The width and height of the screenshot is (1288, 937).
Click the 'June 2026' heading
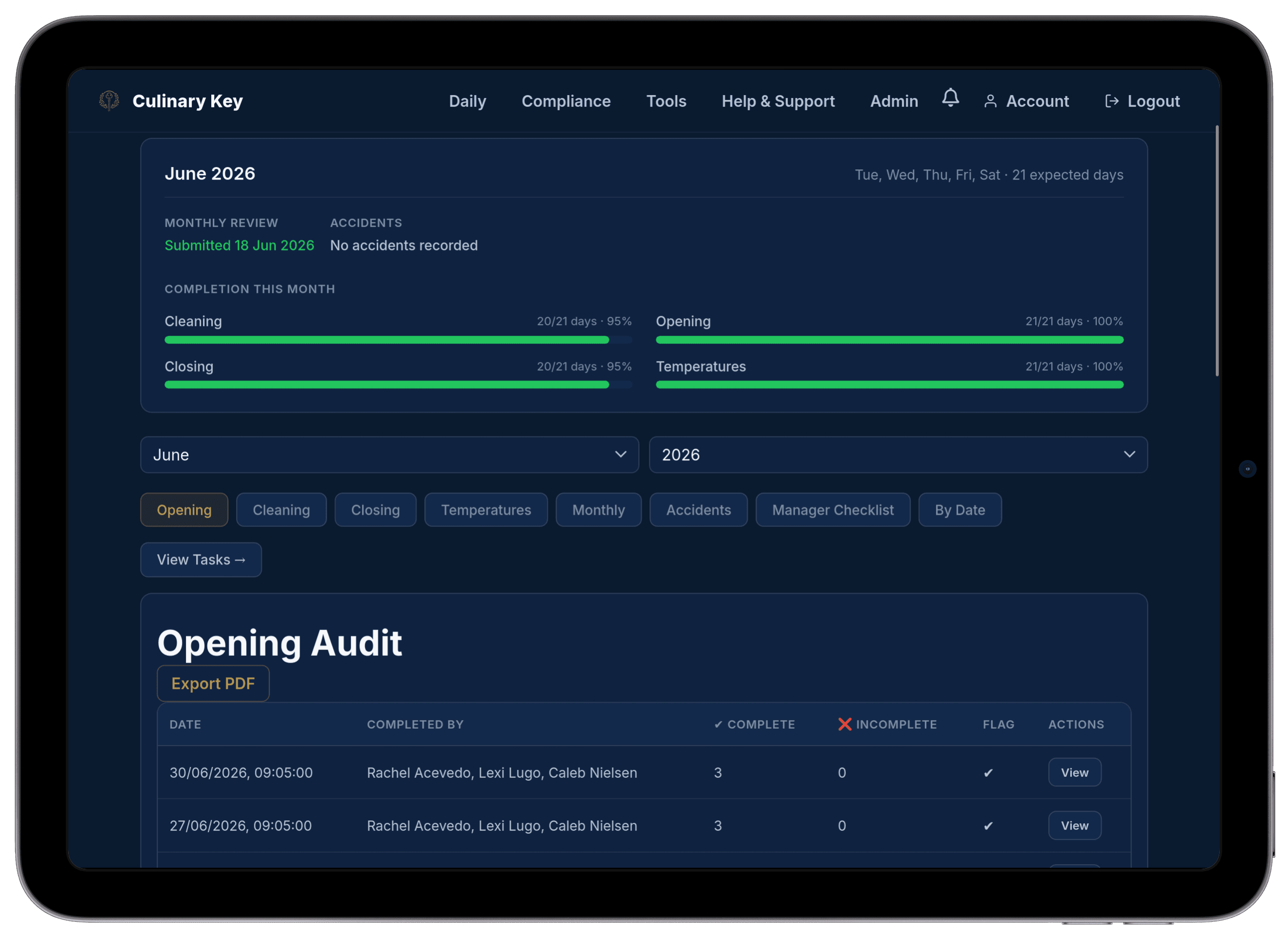click(210, 173)
